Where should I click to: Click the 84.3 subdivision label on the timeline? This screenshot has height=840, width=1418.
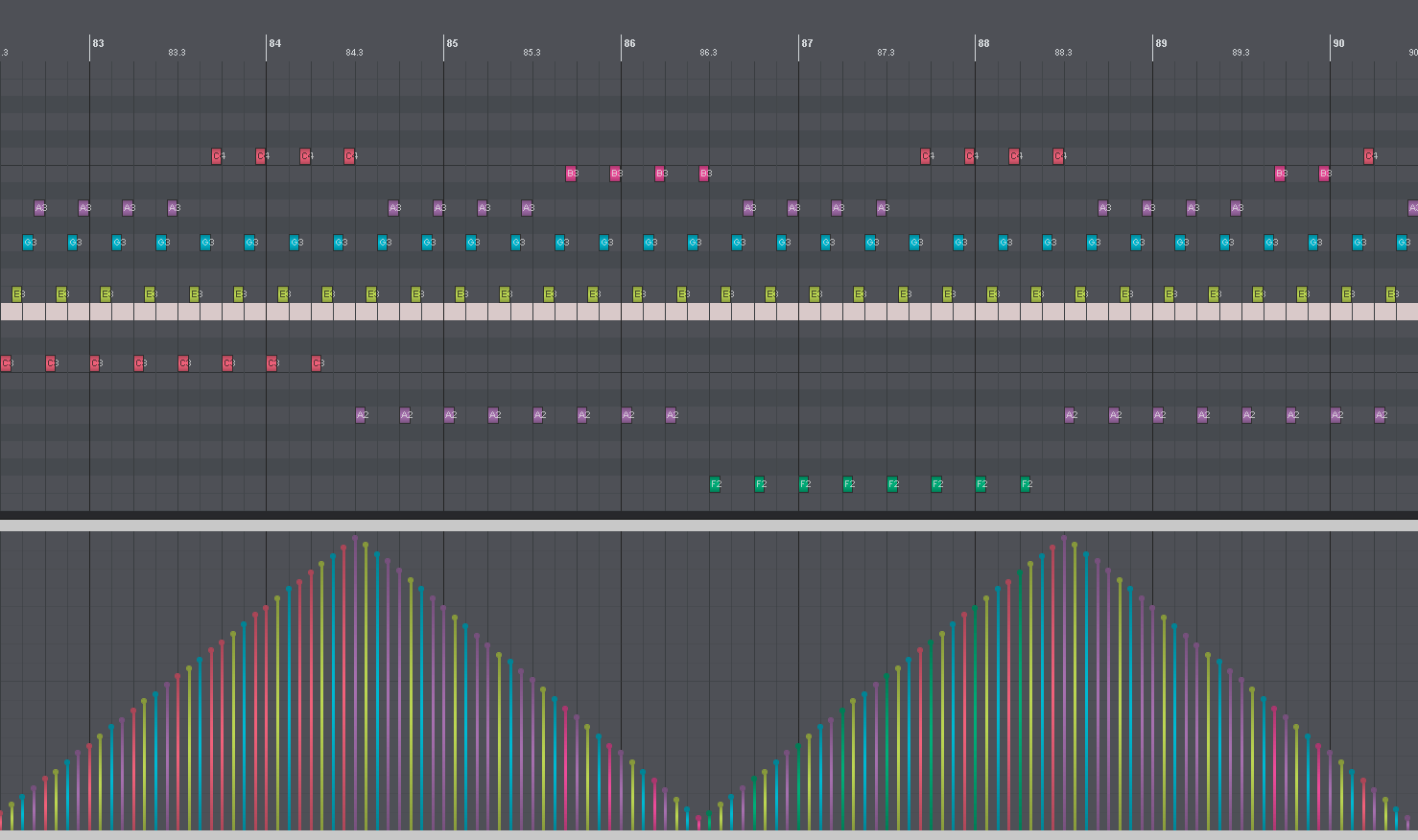pyautogui.click(x=353, y=52)
